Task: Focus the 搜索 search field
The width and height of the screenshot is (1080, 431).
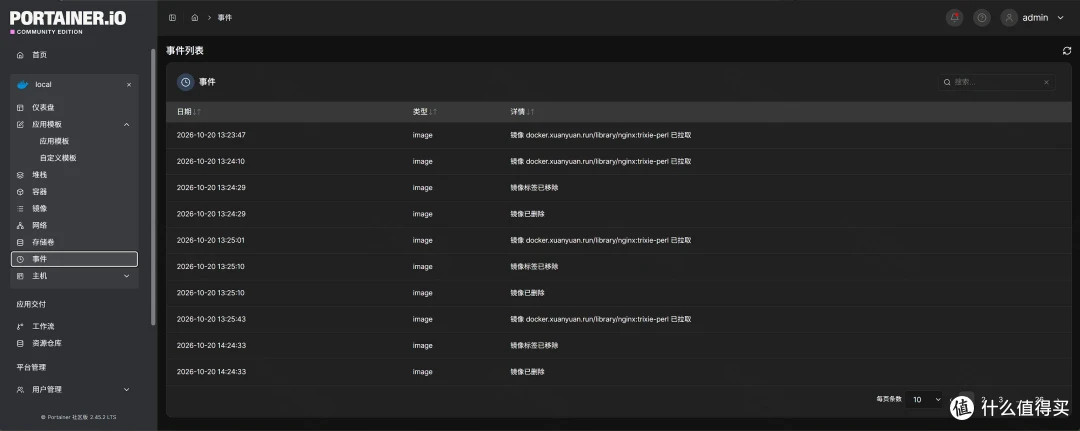Action: tap(996, 82)
